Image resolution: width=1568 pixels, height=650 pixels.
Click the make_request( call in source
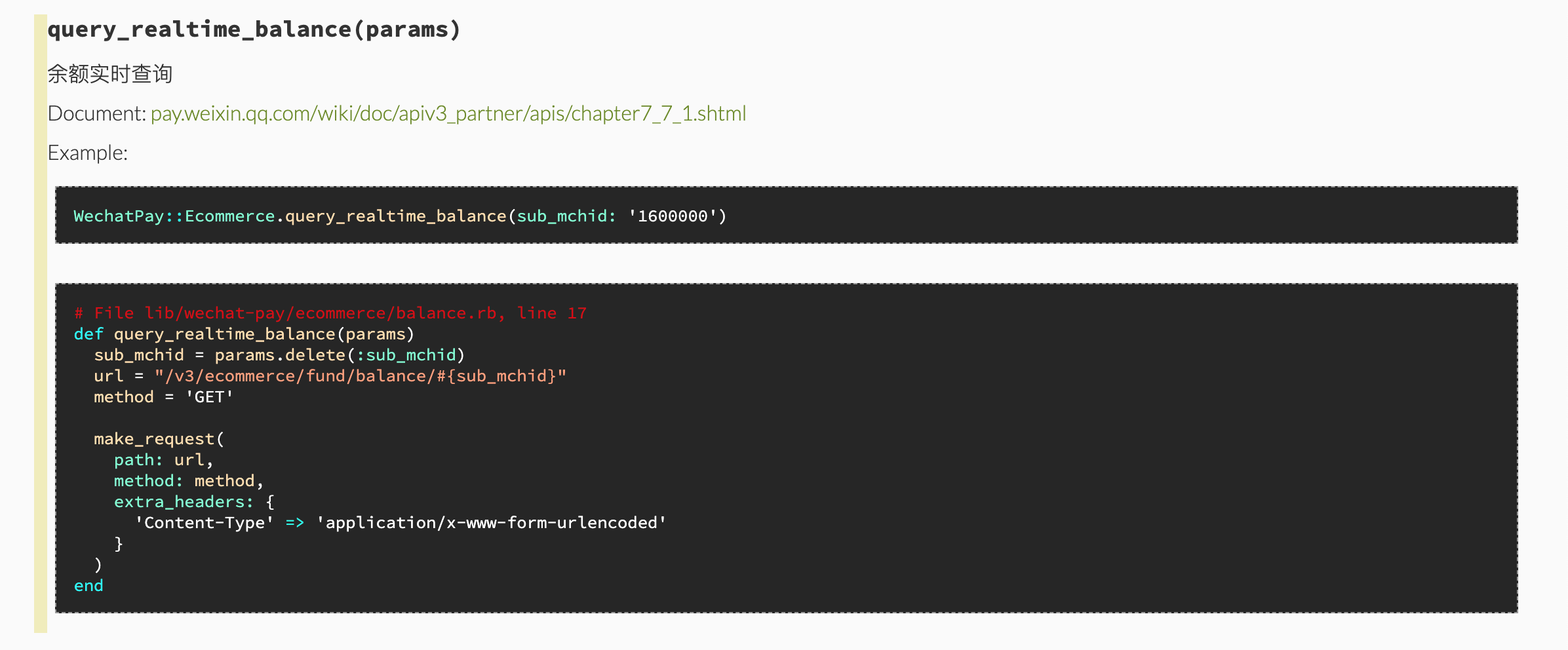159,439
